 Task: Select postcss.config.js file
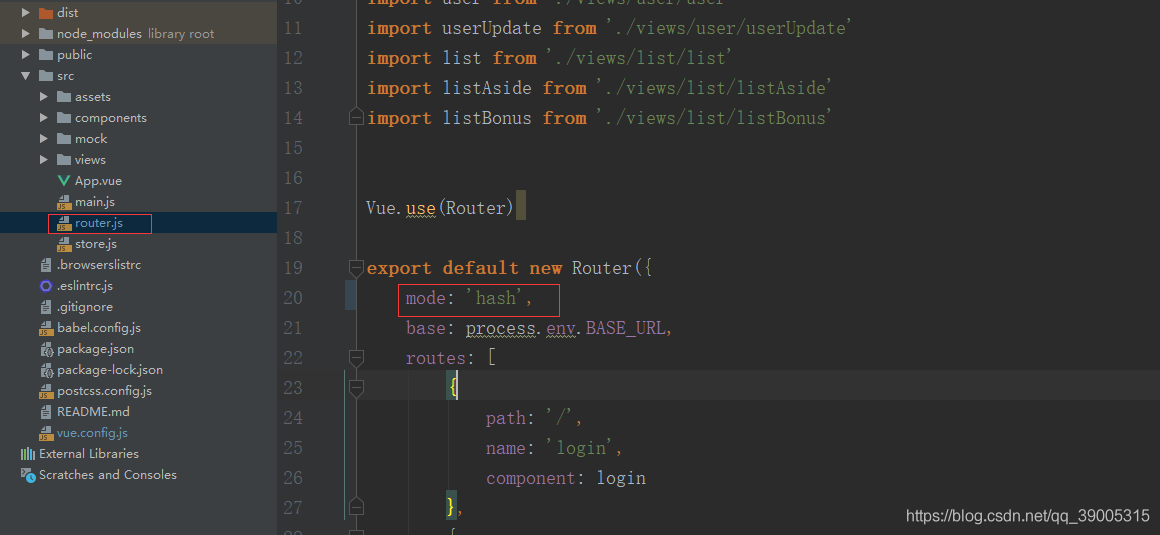[x=104, y=391]
